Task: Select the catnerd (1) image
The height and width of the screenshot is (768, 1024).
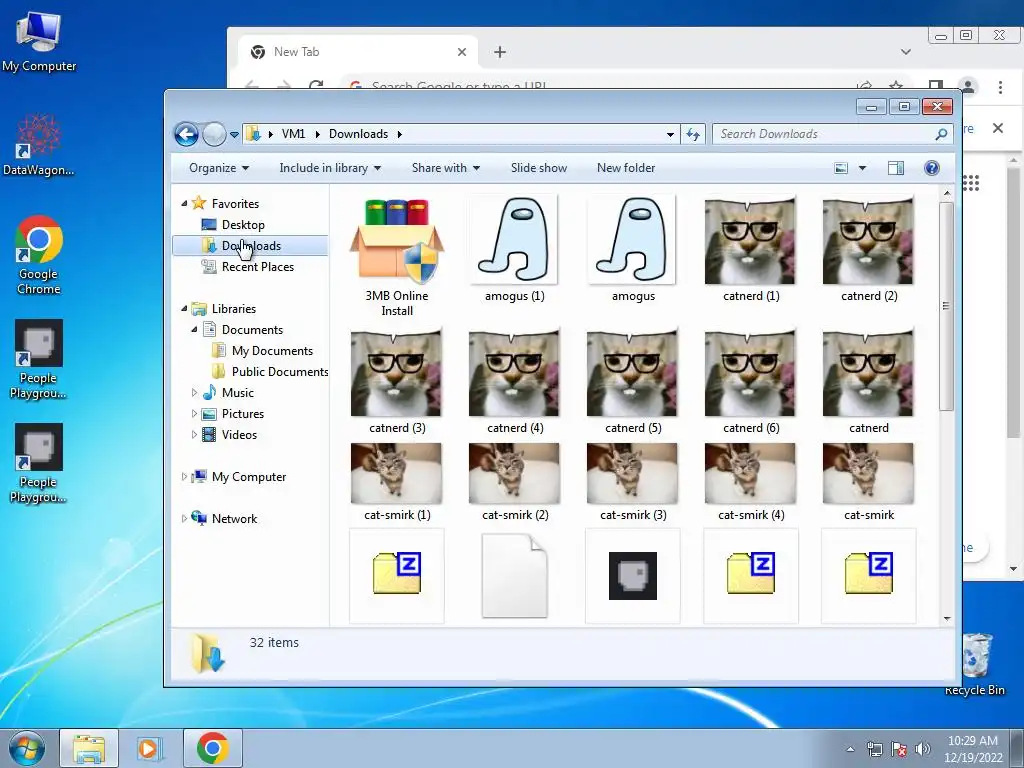Action: [x=750, y=249]
